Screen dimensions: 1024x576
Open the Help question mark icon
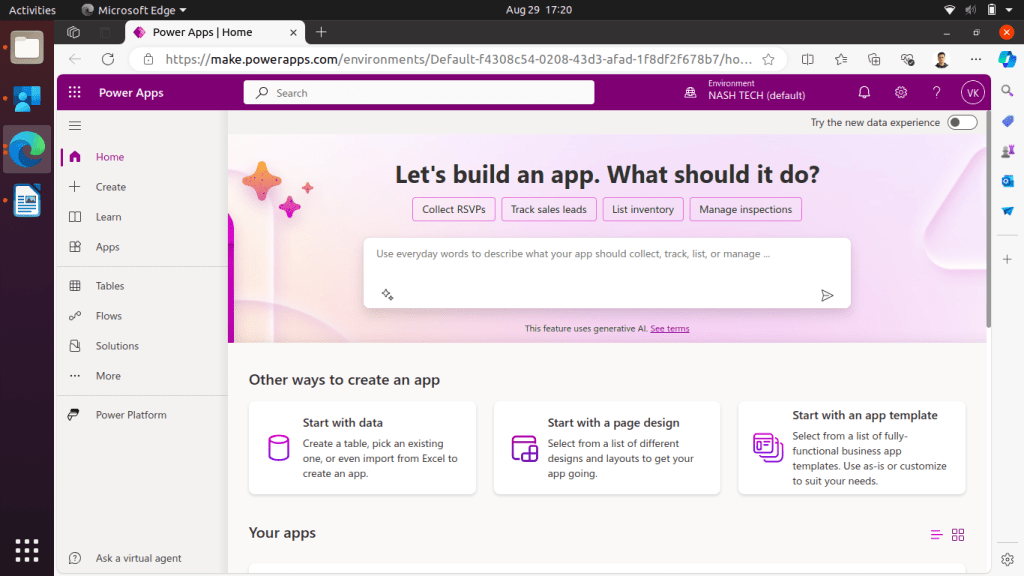pos(936,91)
